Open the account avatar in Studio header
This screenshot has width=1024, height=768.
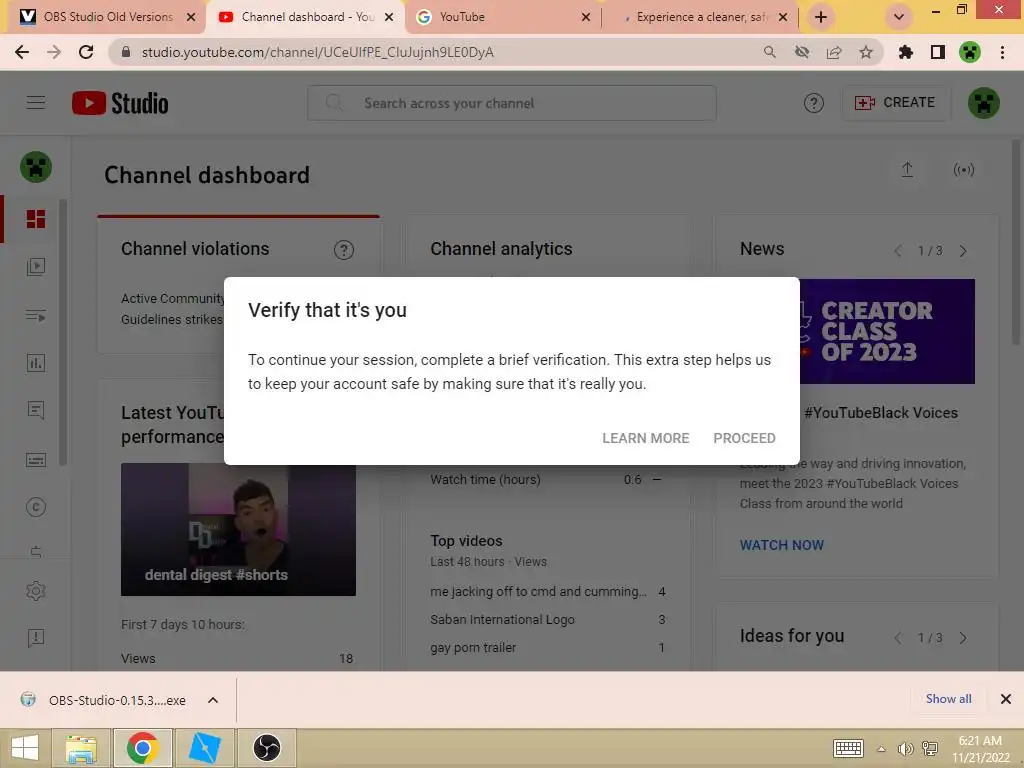coord(984,103)
